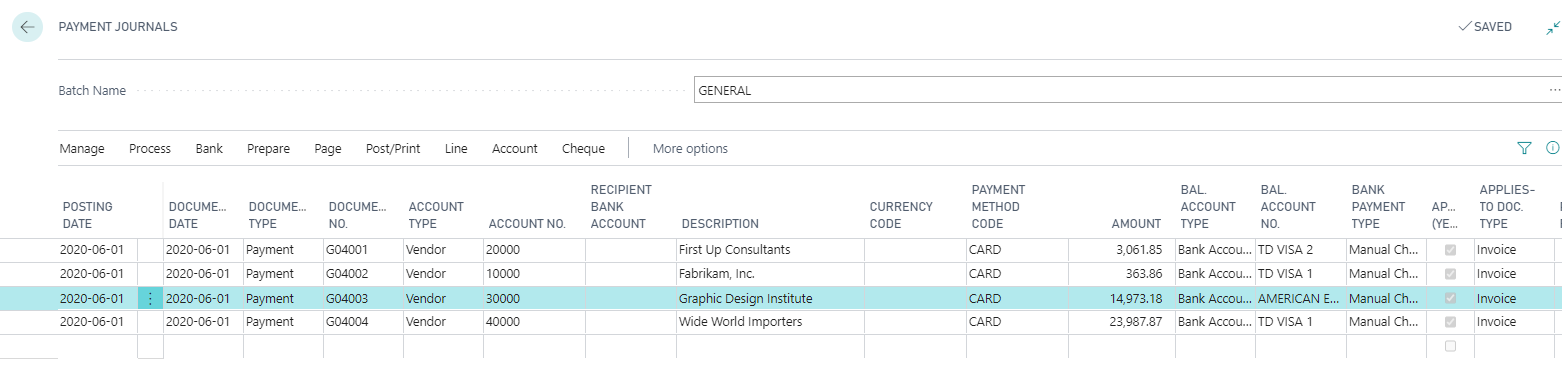
Task: Sort by the Amount column header
Action: (1135, 223)
